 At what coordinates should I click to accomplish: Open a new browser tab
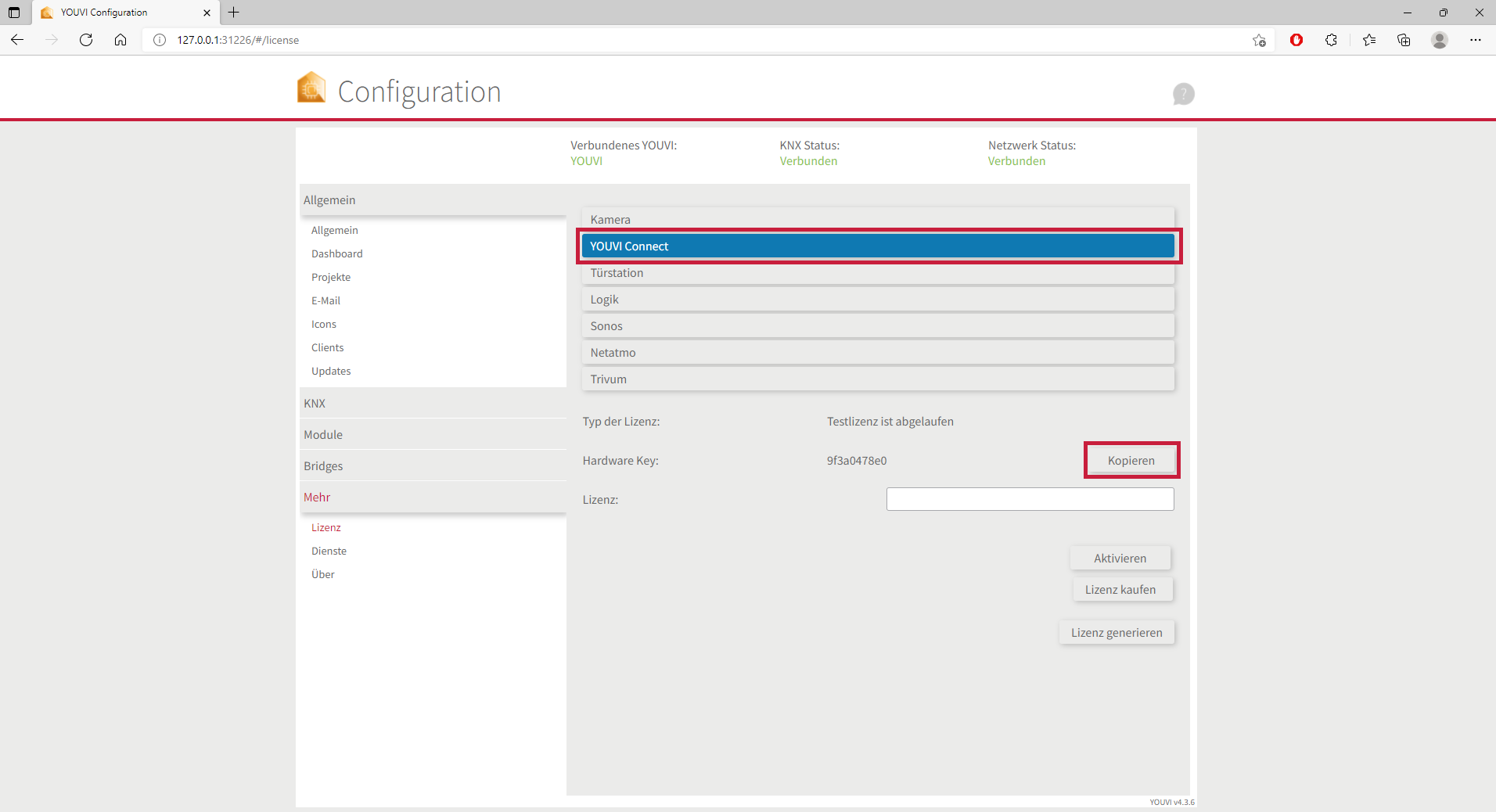coord(233,13)
